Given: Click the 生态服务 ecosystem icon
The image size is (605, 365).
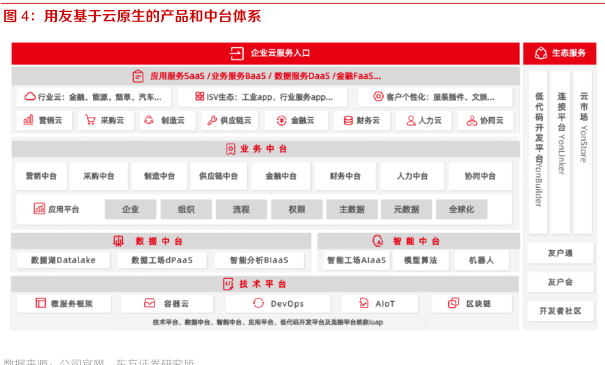Looking at the screenshot, I should click(541, 53).
